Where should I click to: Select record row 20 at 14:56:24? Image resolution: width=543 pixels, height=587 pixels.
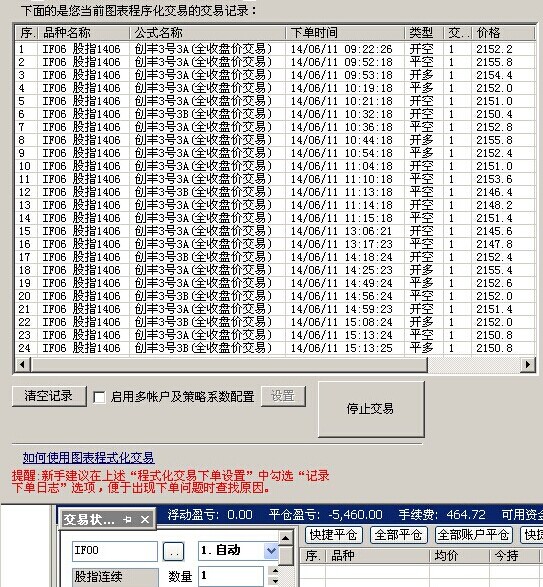275,296
